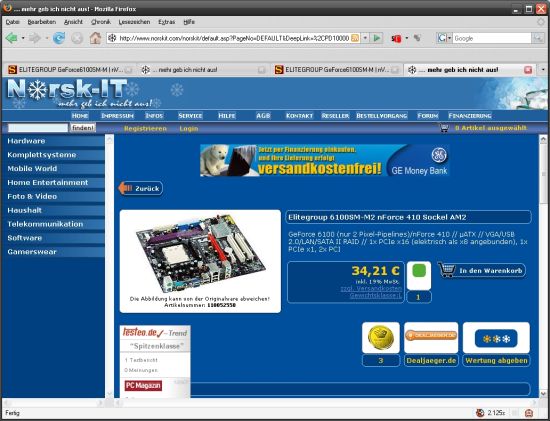Click the GE Money Bank versandkostenfrei banner

(x=325, y=160)
